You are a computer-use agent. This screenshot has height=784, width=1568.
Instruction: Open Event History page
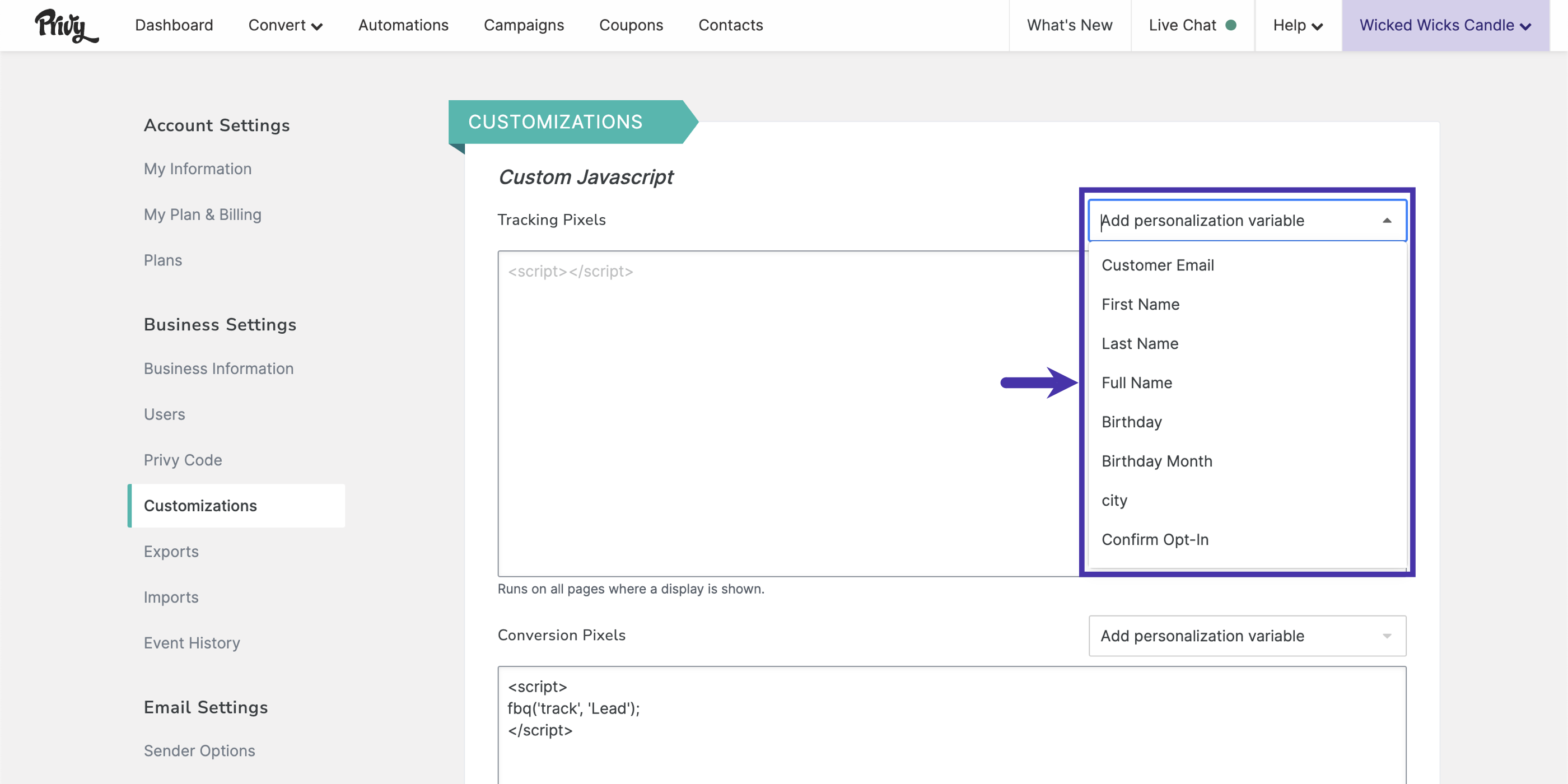pyautogui.click(x=192, y=643)
